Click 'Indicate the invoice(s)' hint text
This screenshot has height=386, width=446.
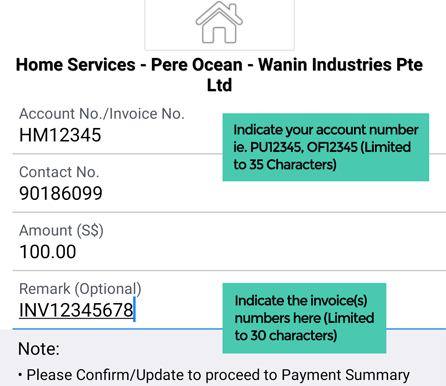301,301
